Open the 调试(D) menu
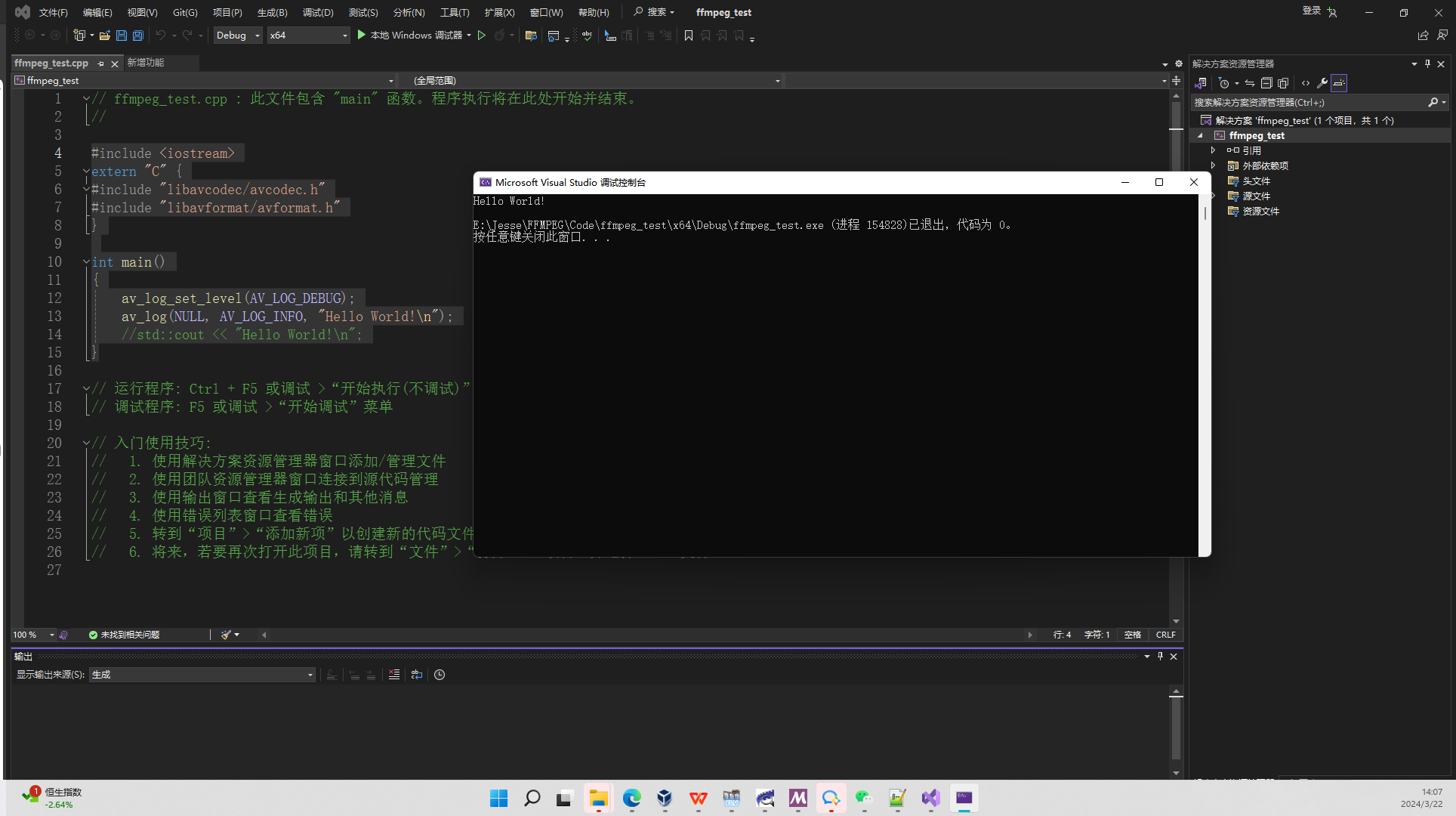 pos(317,12)
